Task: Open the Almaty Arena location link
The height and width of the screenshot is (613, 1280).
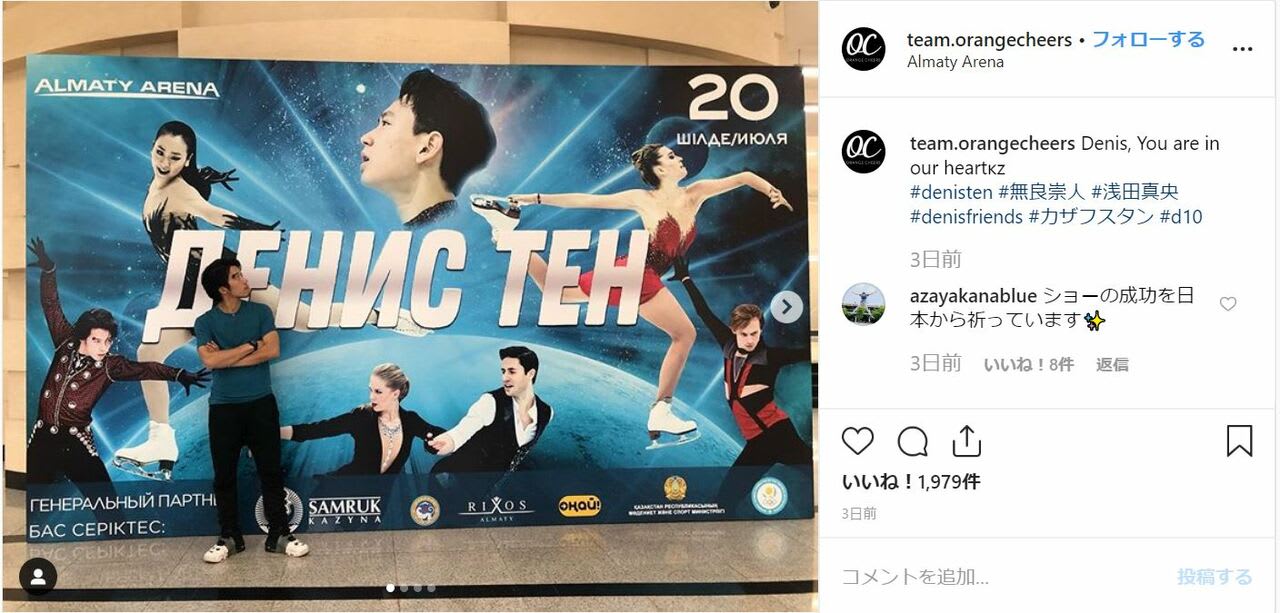Action: [x=955, y=62]
